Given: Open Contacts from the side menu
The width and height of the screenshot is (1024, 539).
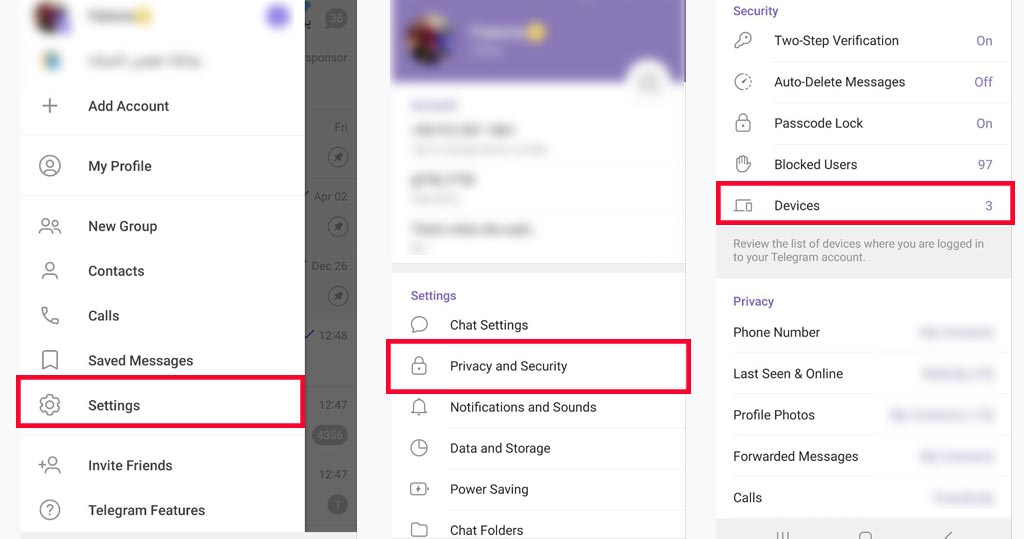Looking at the screenshot, I should pos(163,270).
